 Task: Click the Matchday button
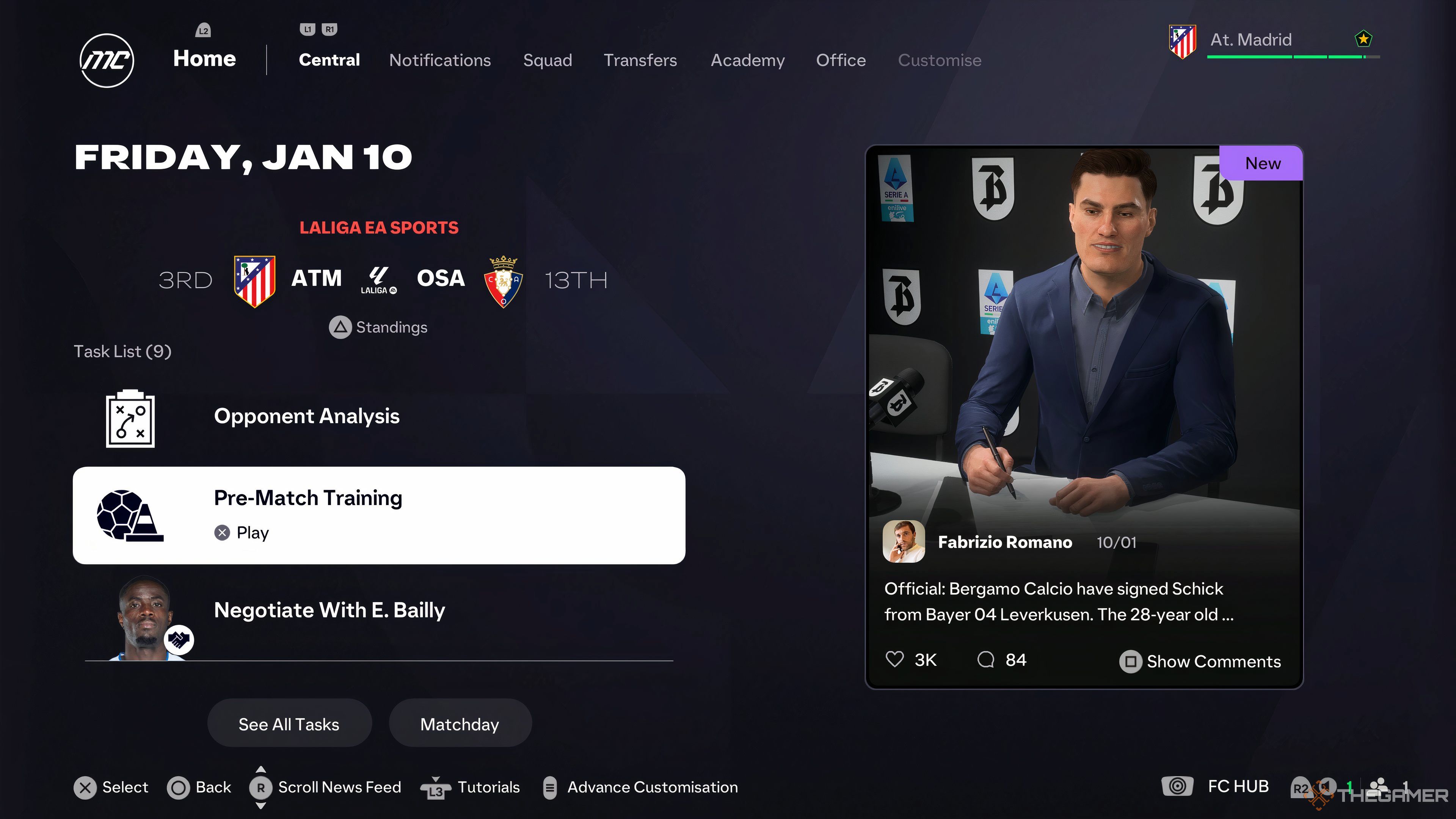click(460, 724)
